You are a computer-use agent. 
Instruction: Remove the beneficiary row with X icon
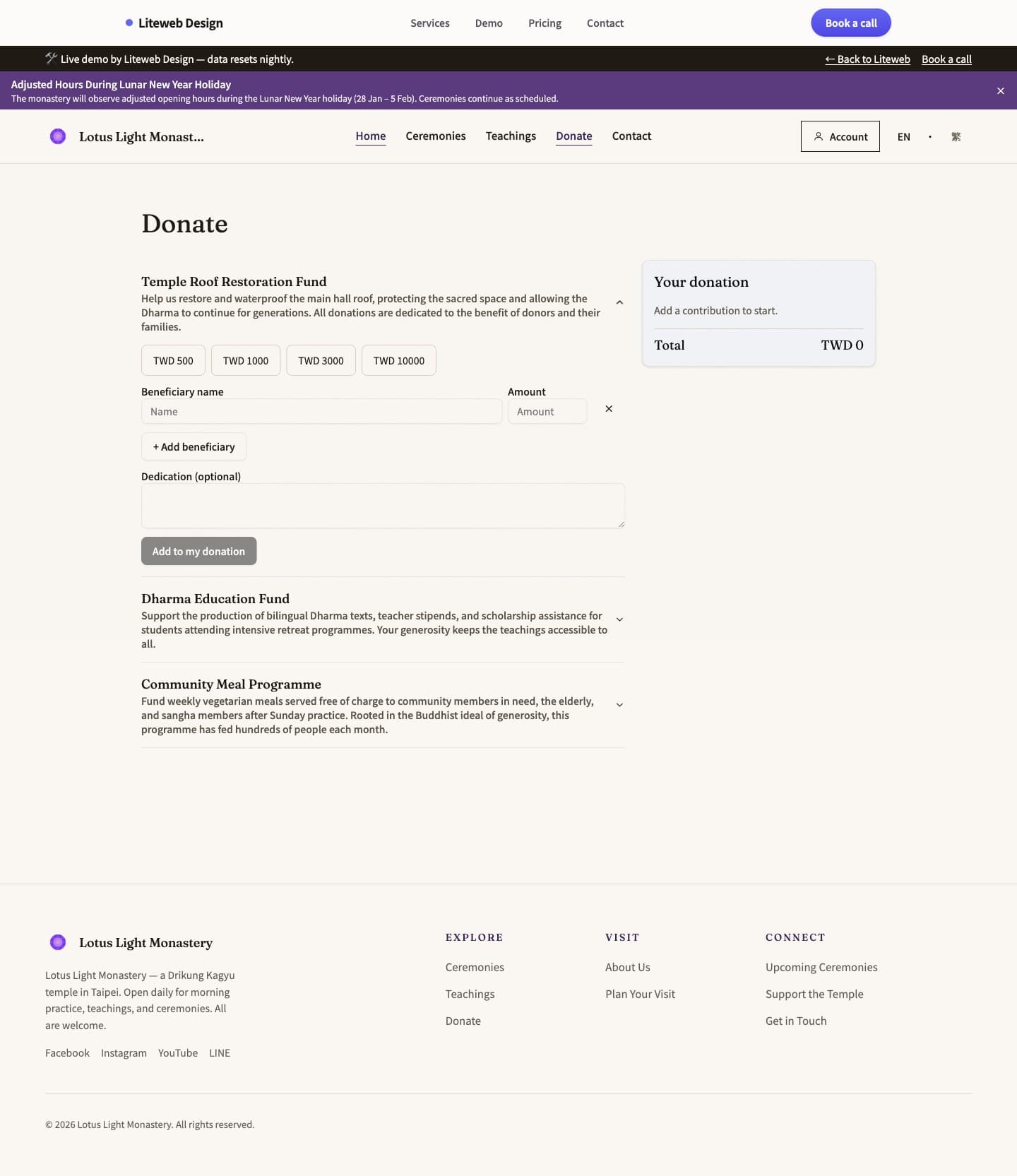click(609, 409)
